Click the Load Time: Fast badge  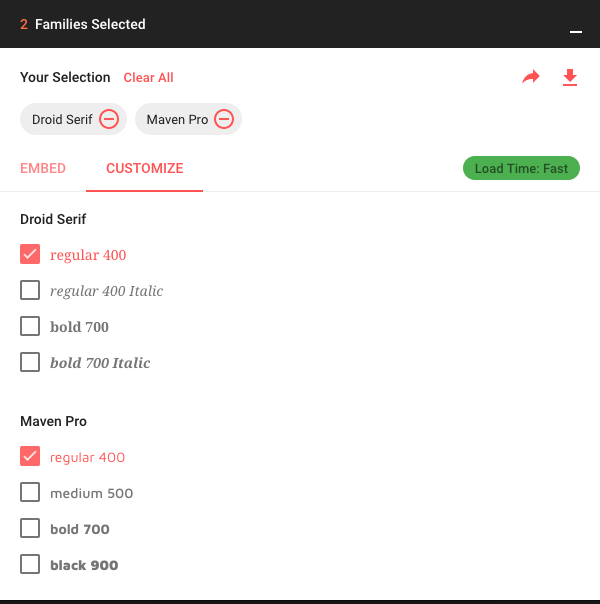(x=521, y=168)
